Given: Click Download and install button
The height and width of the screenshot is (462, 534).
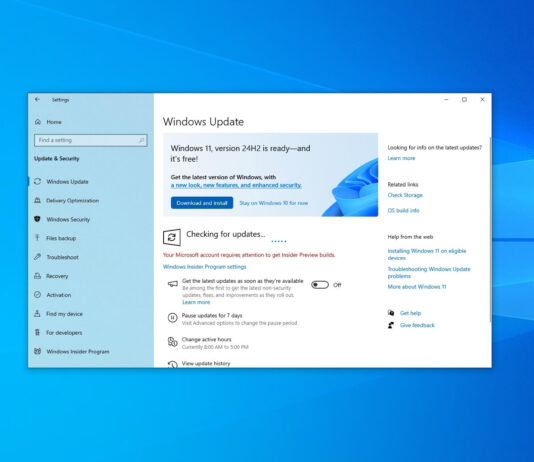Looking at the screenshot, I should pyautogui.click(x=202, y=203).
